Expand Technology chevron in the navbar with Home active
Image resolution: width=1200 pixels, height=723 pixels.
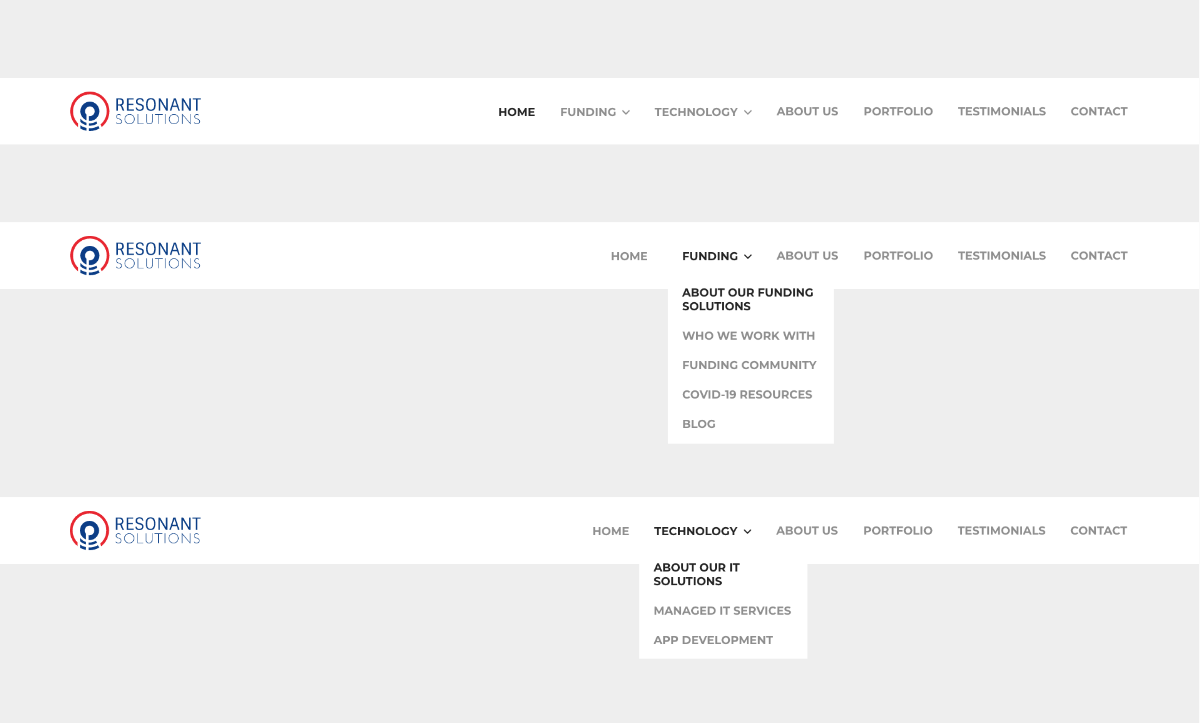(x=748, y=112)
